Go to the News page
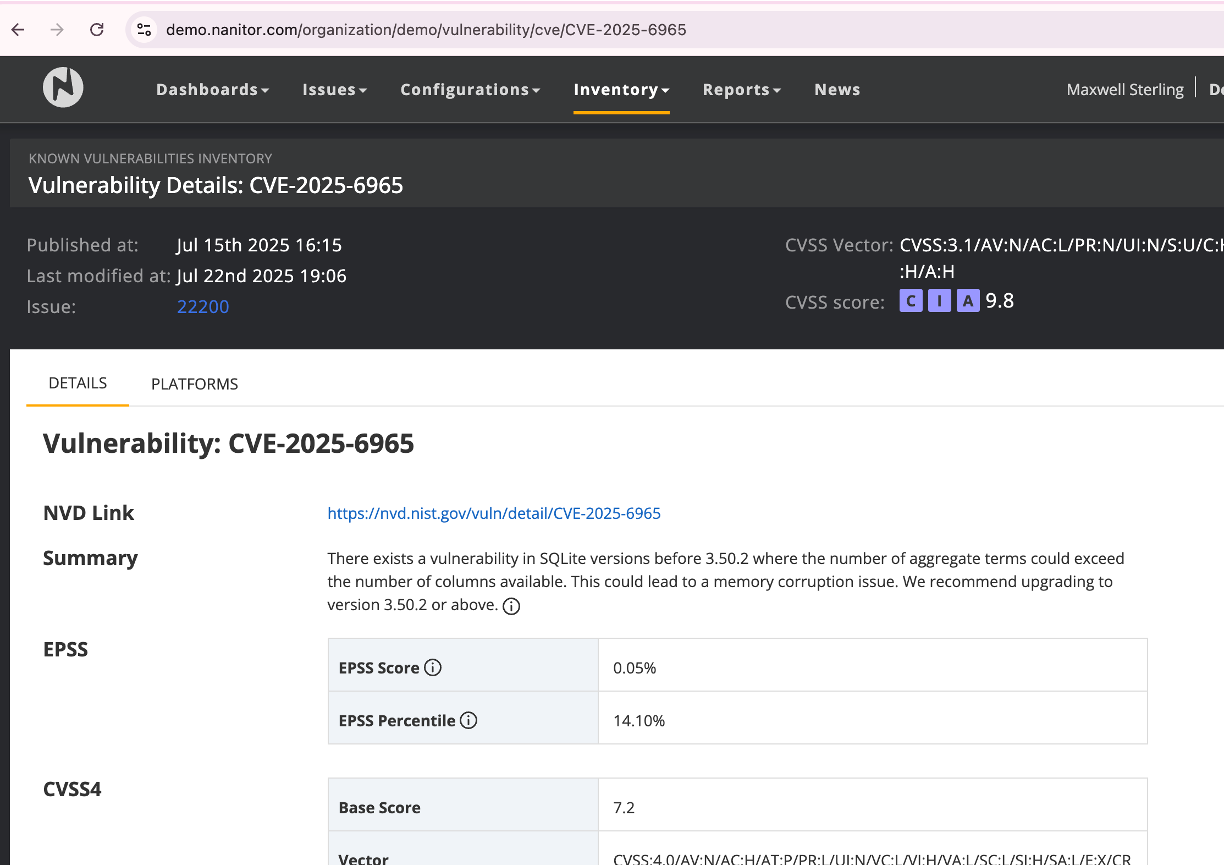Image resolution: width=1224 pixels, height=866 pixels. [x=837, y=90]
